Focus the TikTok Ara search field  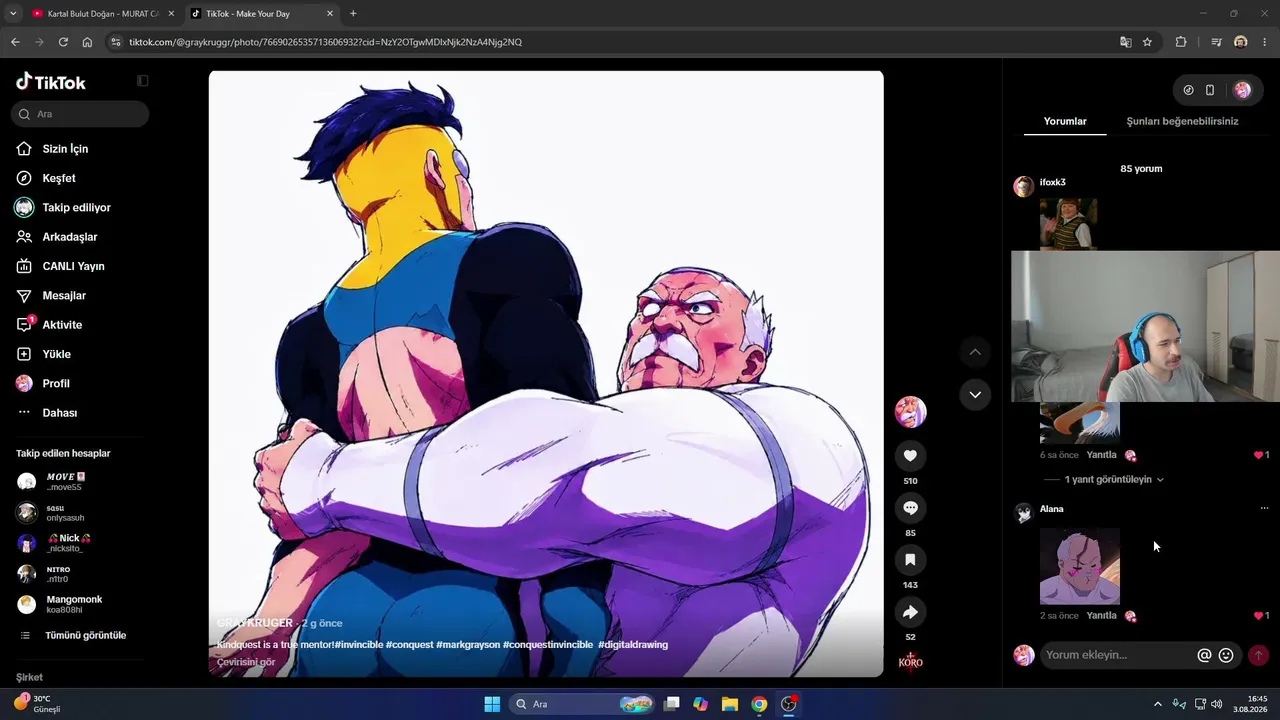pyautogui.click(x=80, y=114)
